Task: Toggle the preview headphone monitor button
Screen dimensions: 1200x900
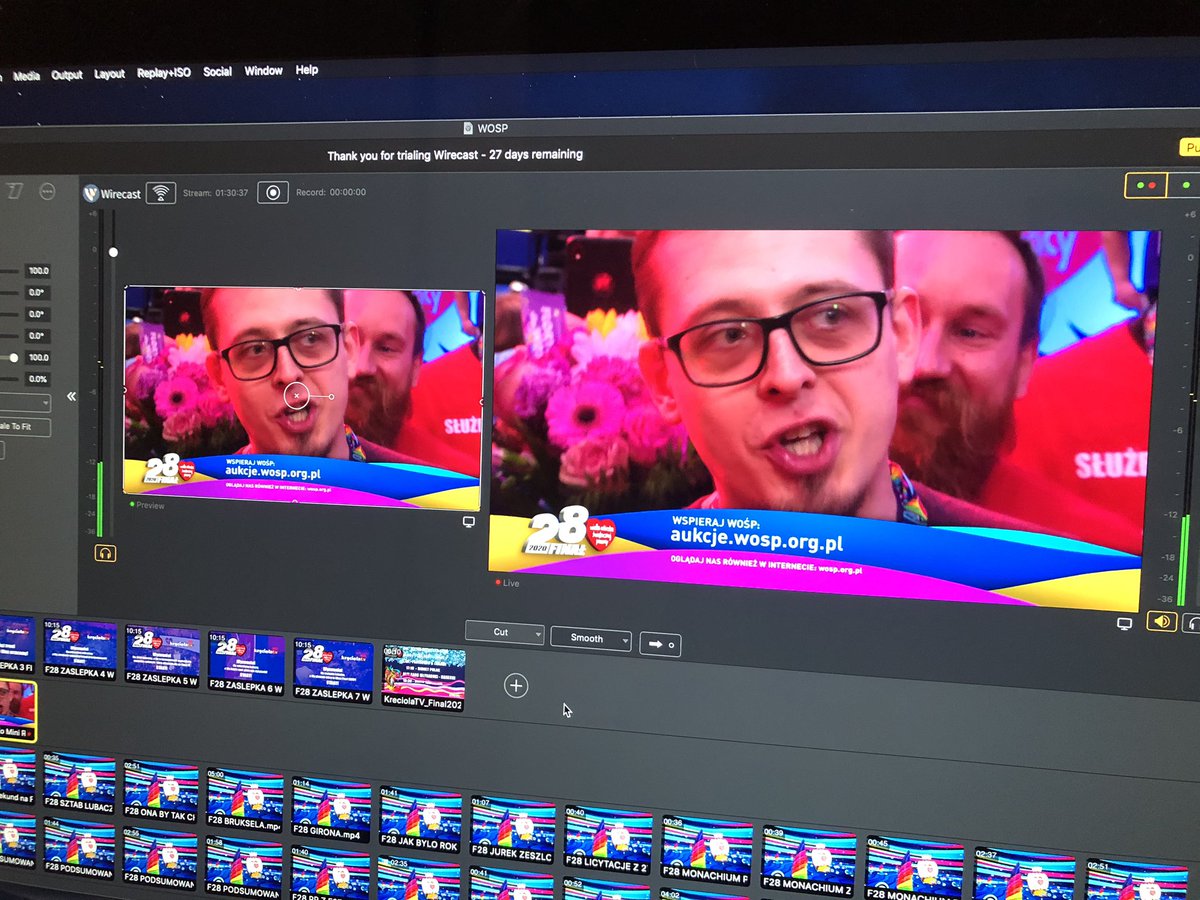Action: coord(105,553)
